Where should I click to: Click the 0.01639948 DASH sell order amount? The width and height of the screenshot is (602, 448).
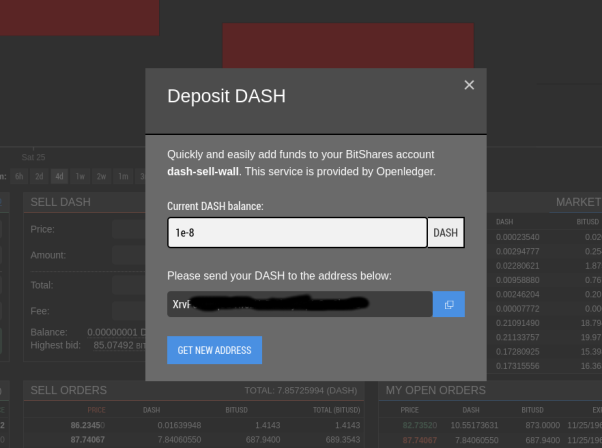point(179,425)
